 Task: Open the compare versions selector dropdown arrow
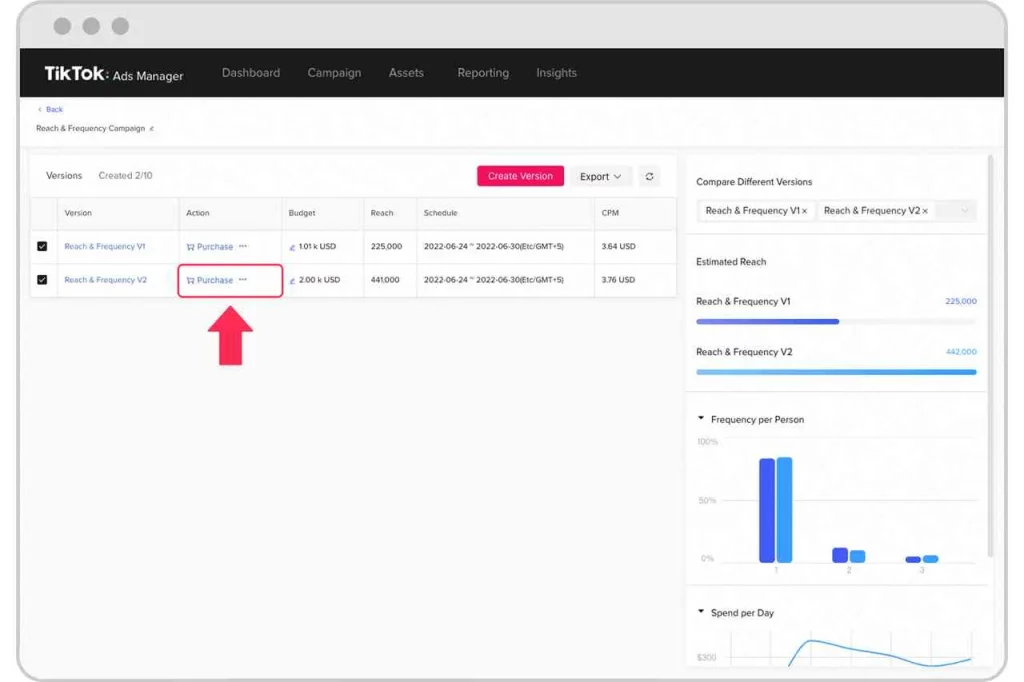point(964,210)
